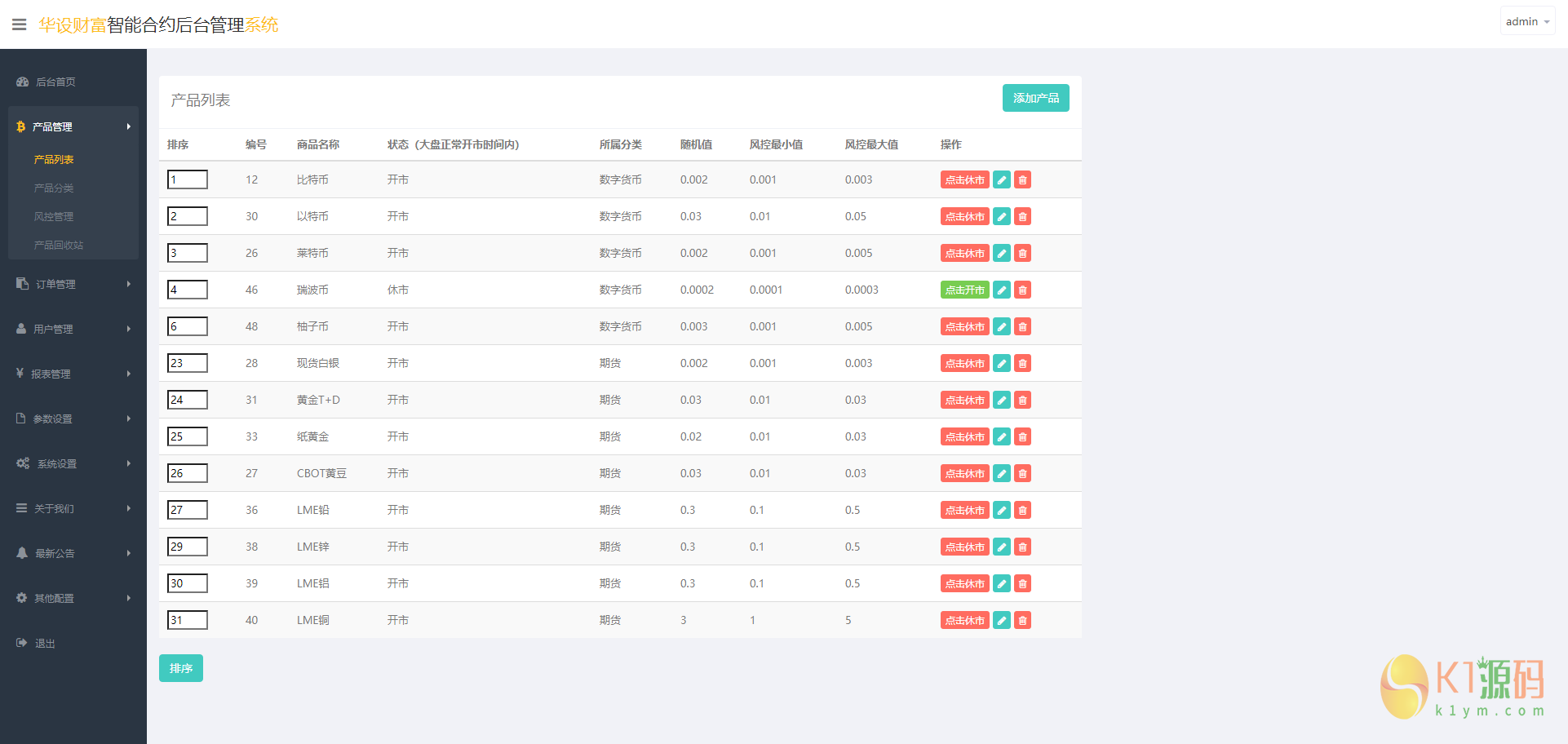Click trash icon in the 纸黄金 row
1568x744 pixels.
coord(1022,436)
